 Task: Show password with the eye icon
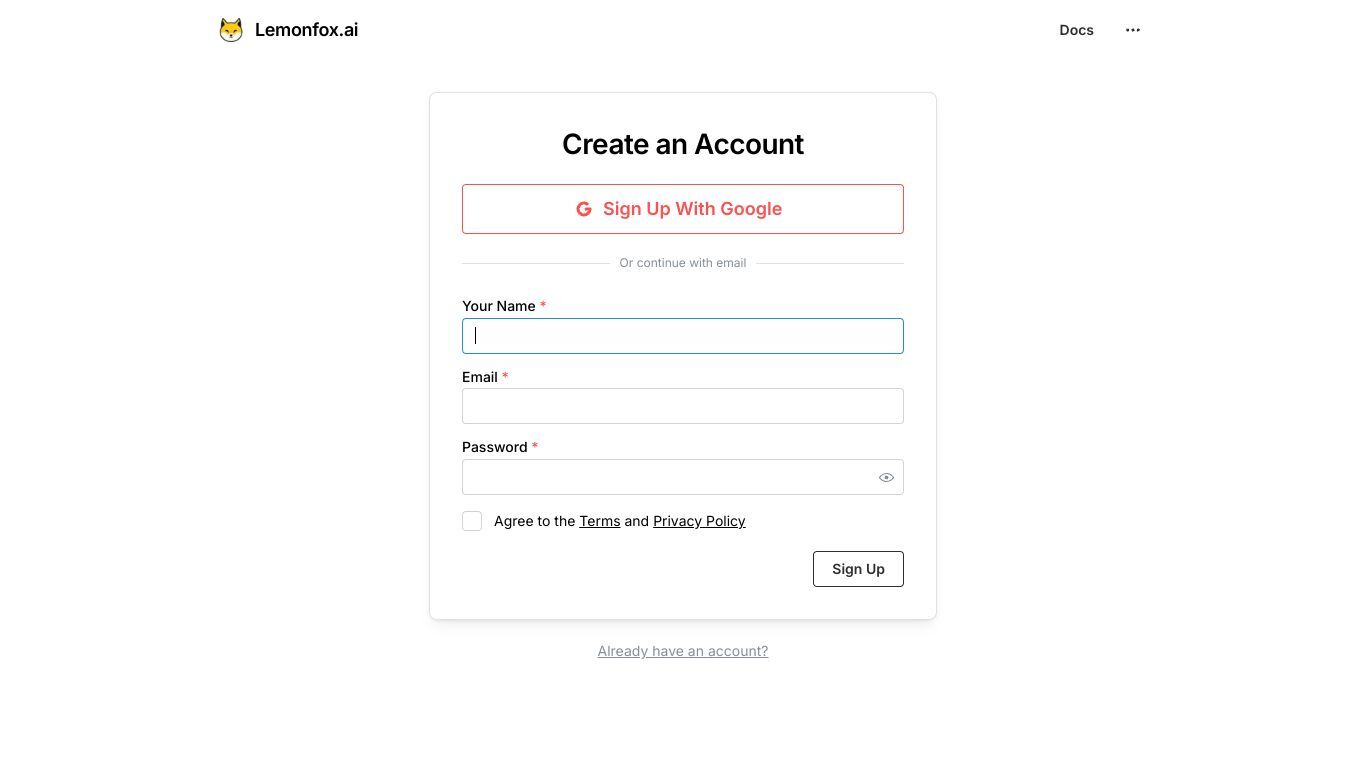(886, 478)
